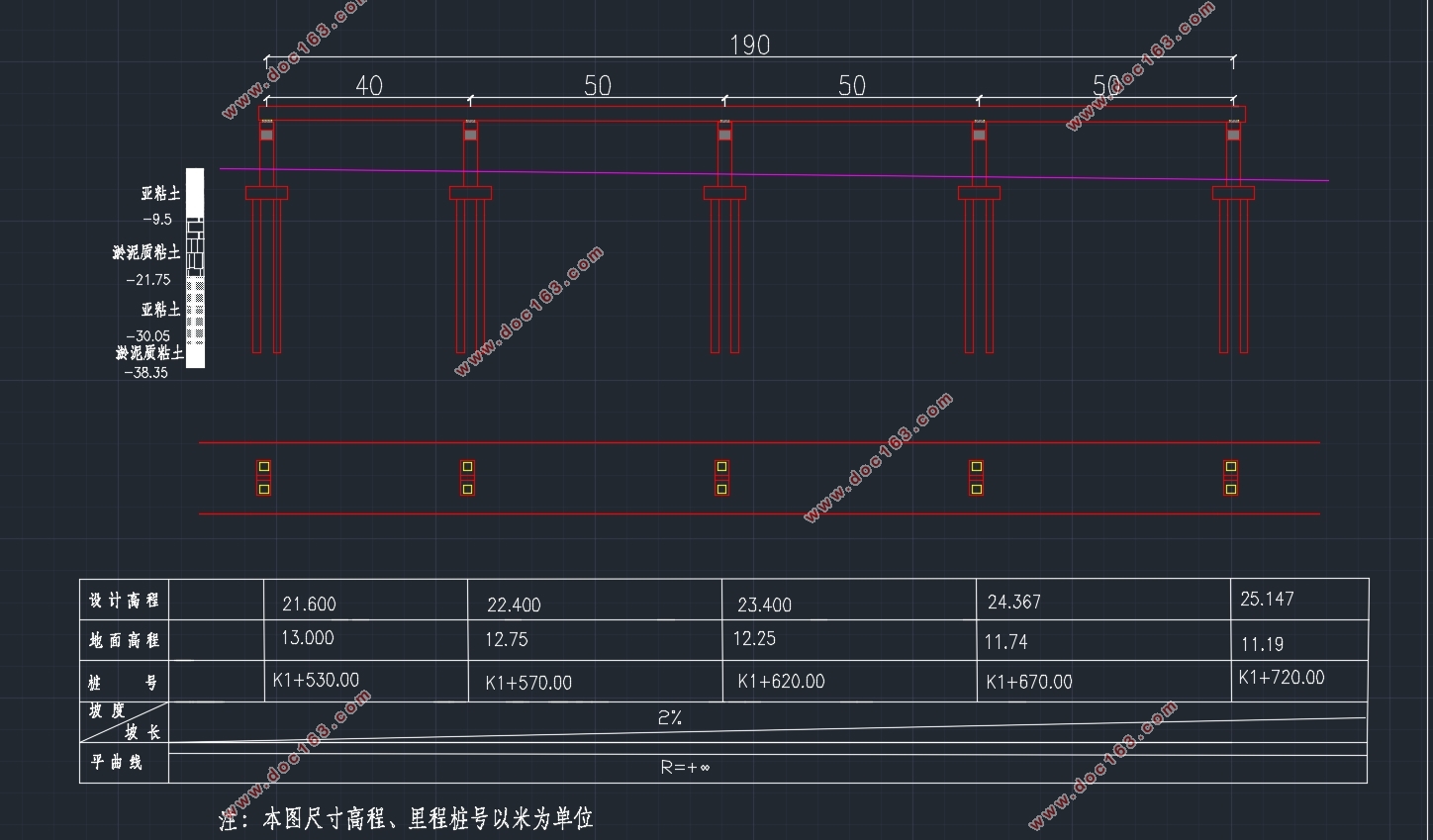Click ground elevation value 12.75

tap(506, 640)
